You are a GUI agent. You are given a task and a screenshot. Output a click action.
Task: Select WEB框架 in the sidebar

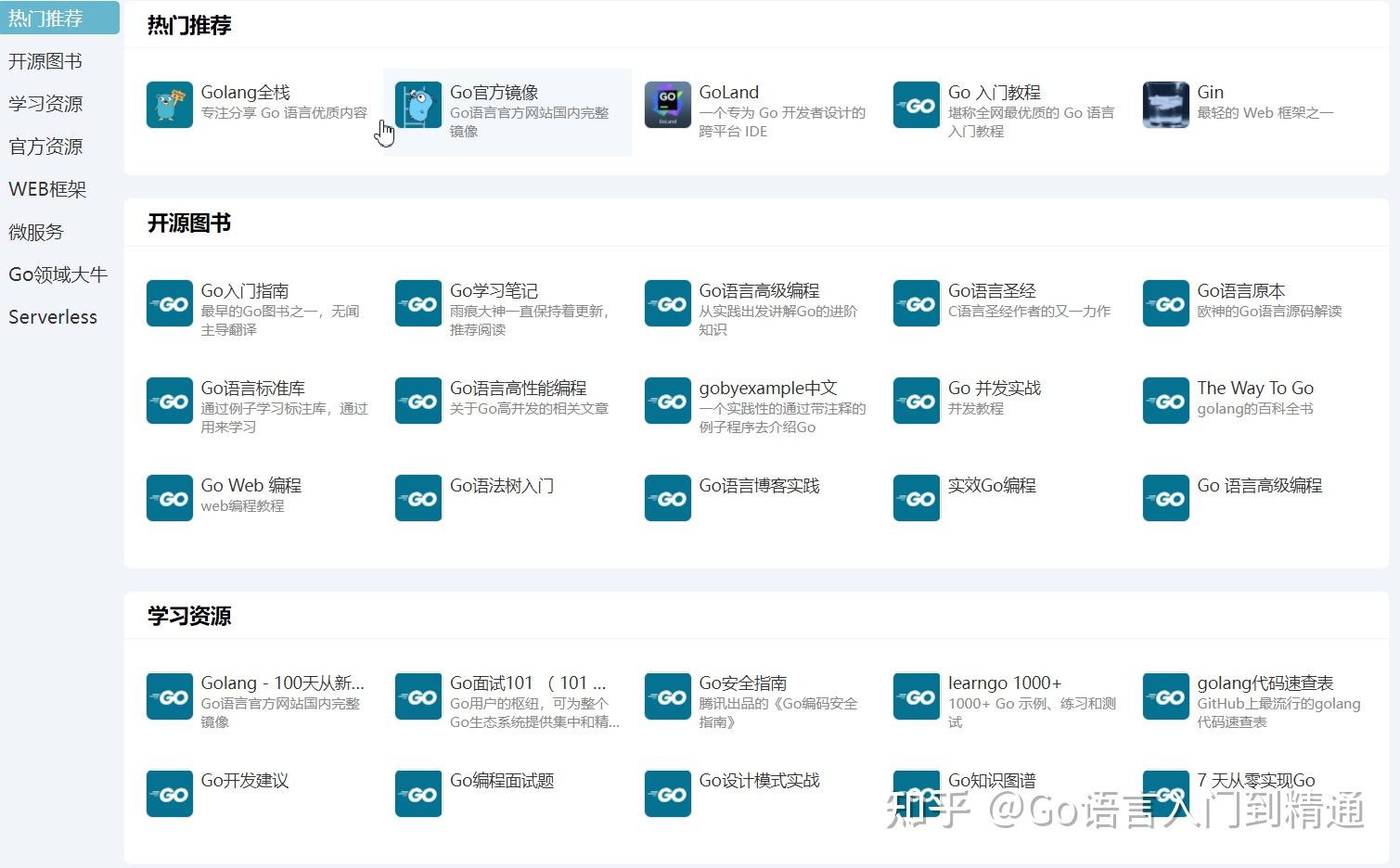point(47,188)
